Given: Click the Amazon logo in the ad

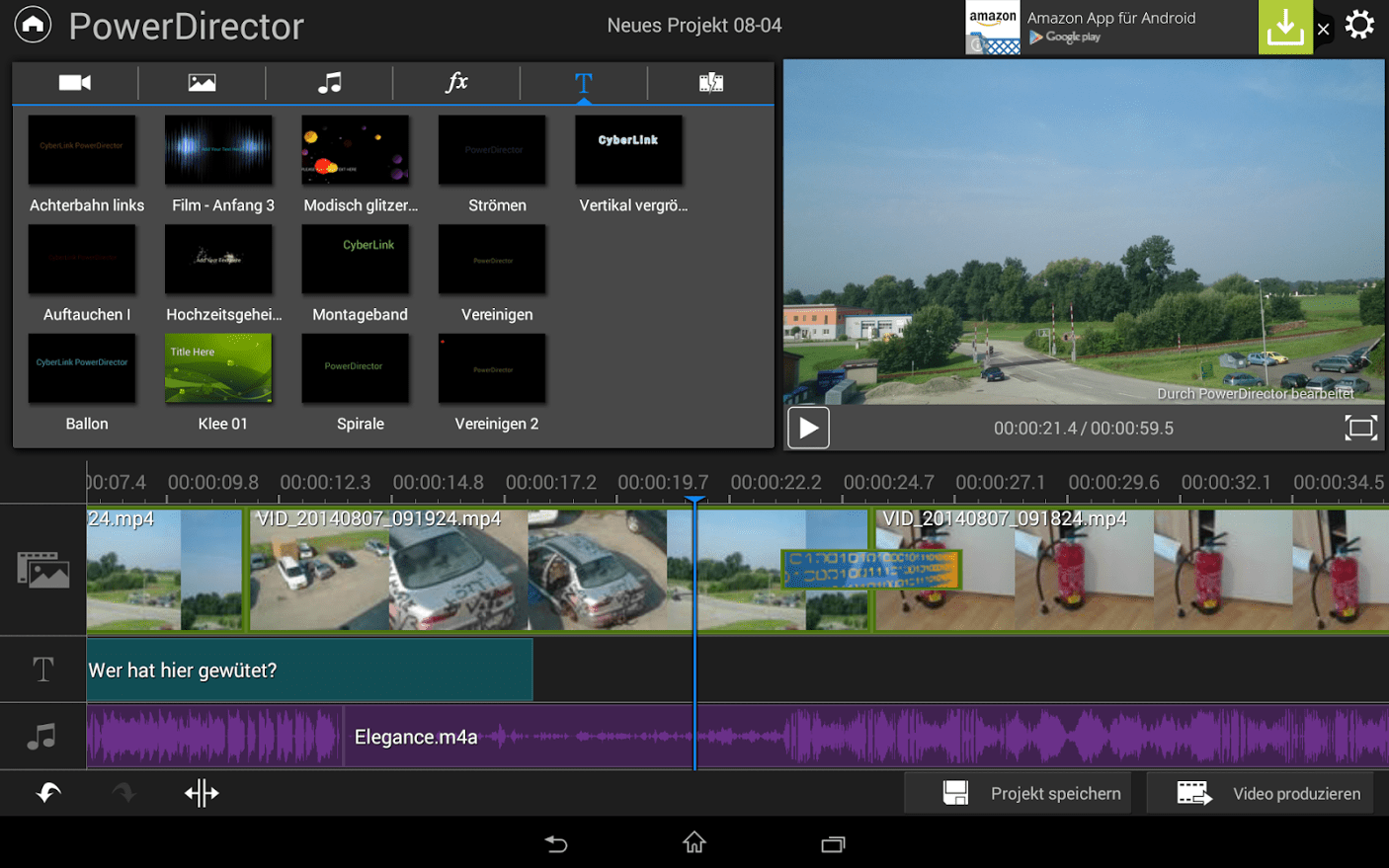Looking at the screenshot, I should click(993, 27).
